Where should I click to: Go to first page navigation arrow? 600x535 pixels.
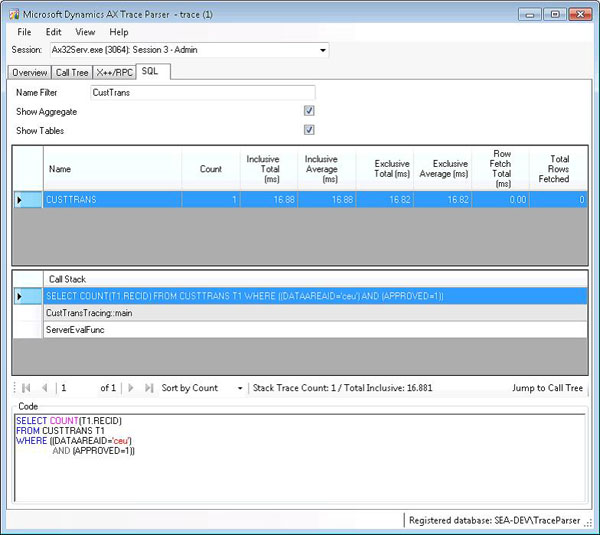pos(24,388)
